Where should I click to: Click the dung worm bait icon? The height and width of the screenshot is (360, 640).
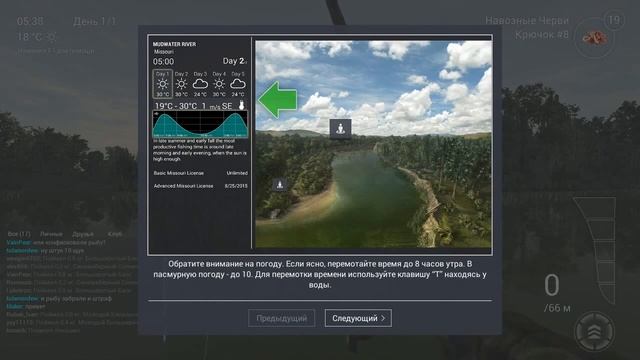pos(594,38)
